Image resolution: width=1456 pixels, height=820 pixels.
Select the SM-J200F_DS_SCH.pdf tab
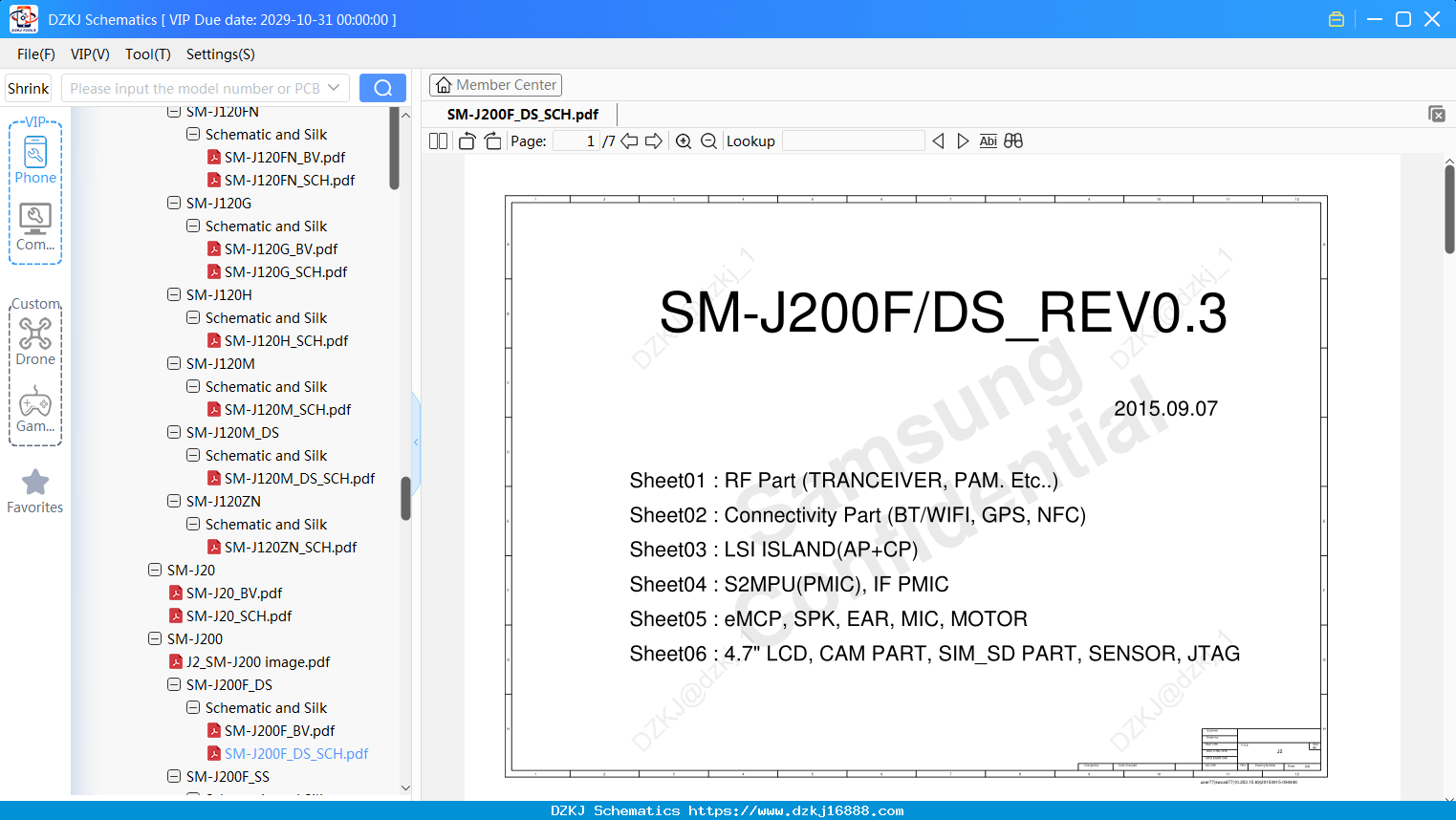tap(522, 115)
